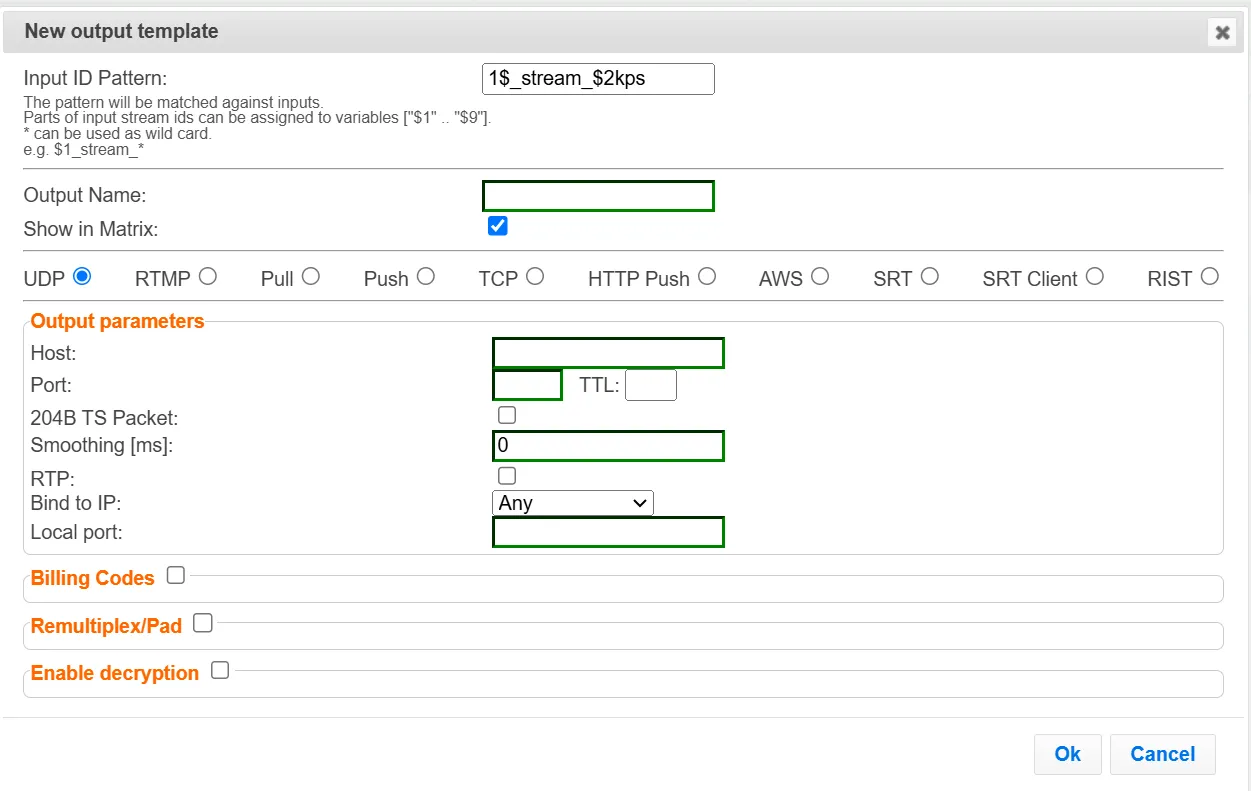Click the Output Name text field
1251x791 pixels.
[x=598, y=196]
